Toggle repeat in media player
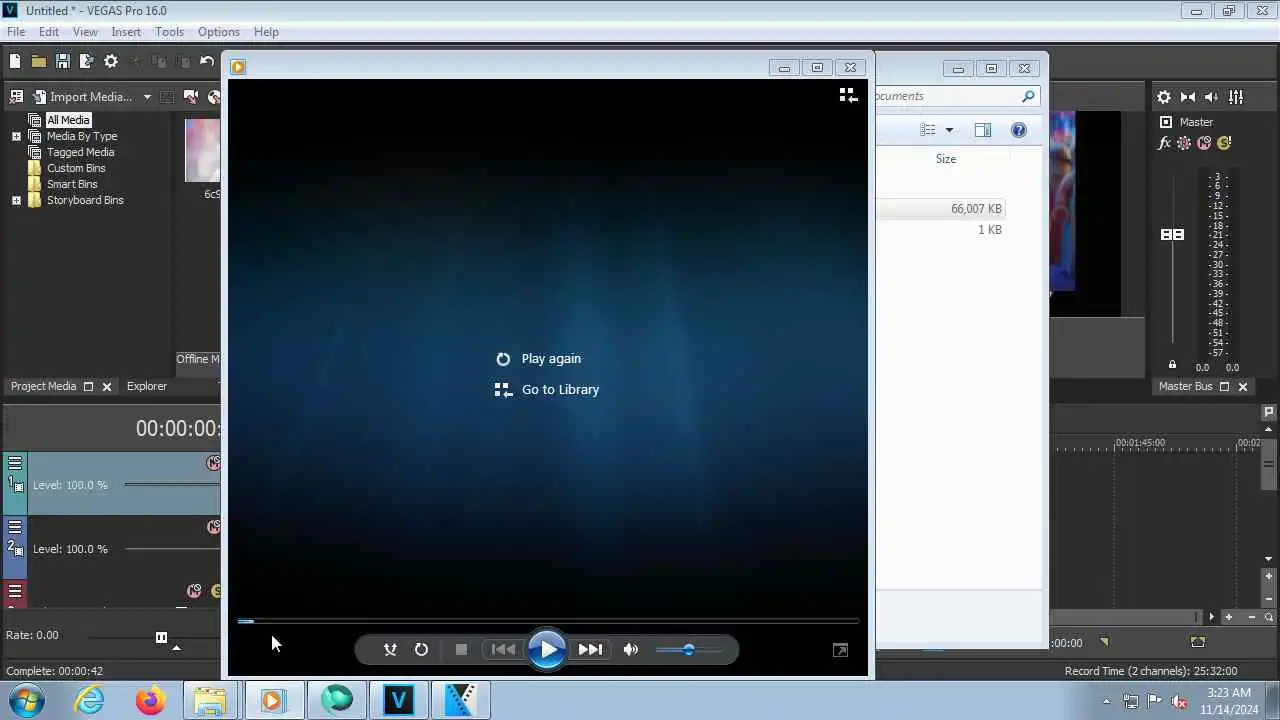Image resolution: width=1280 pixels, height=720 pixels. 421,649
